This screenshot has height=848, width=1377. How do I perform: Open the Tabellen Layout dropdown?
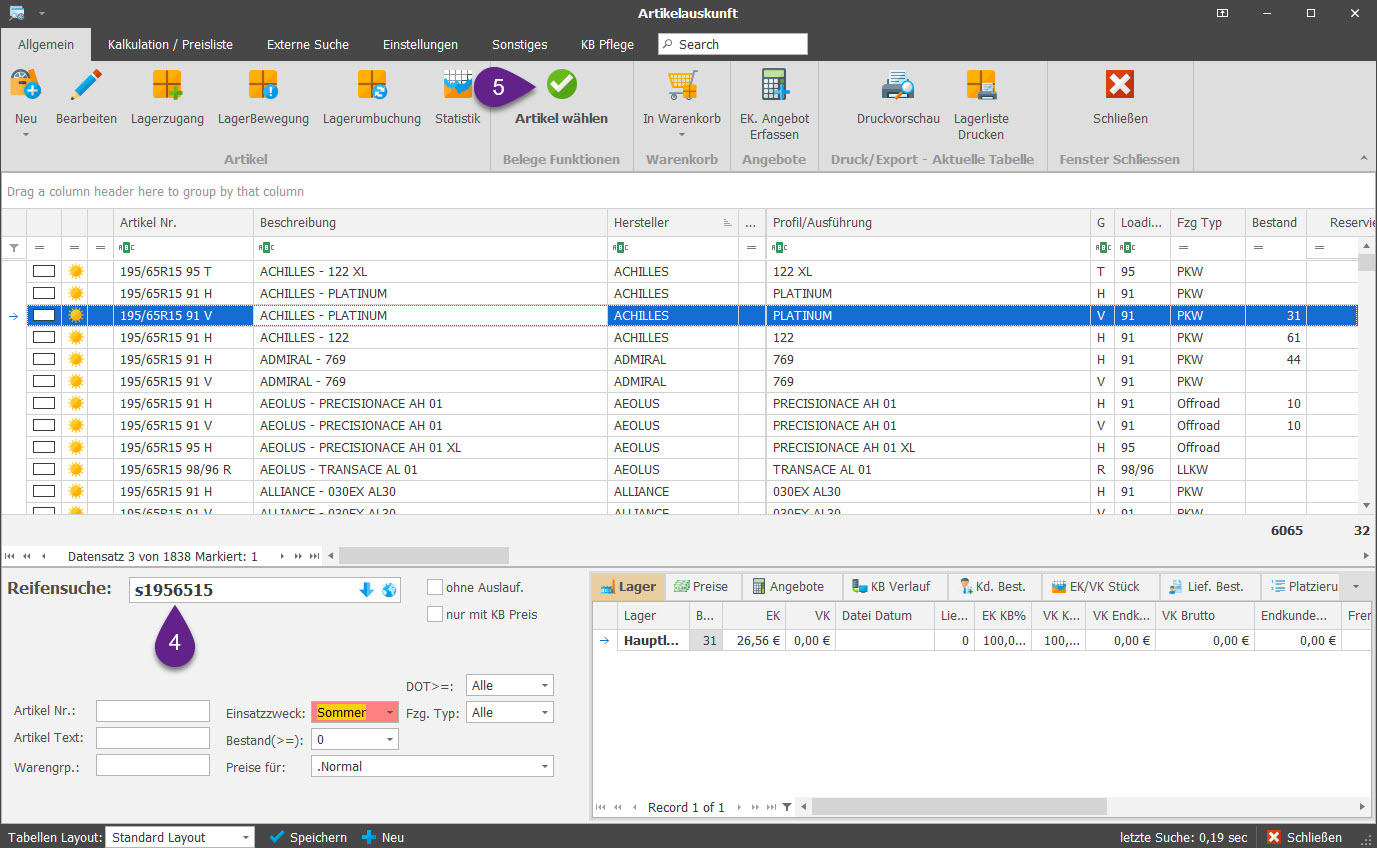[245, 838]
